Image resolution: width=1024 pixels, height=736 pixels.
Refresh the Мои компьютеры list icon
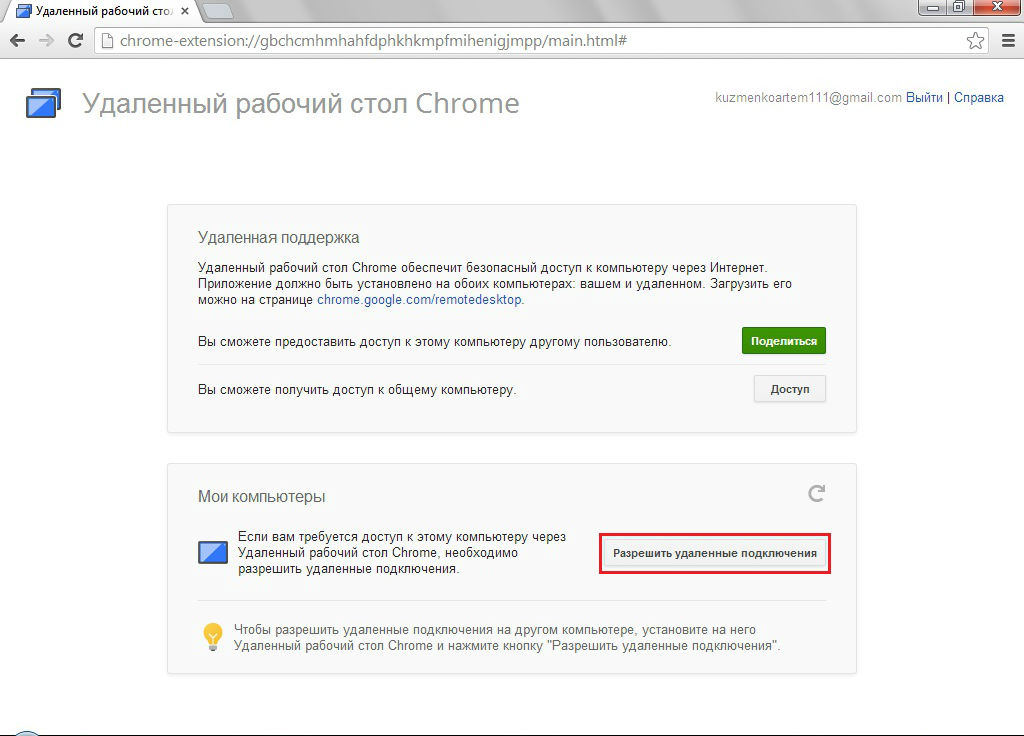click(x=816, y=493)
